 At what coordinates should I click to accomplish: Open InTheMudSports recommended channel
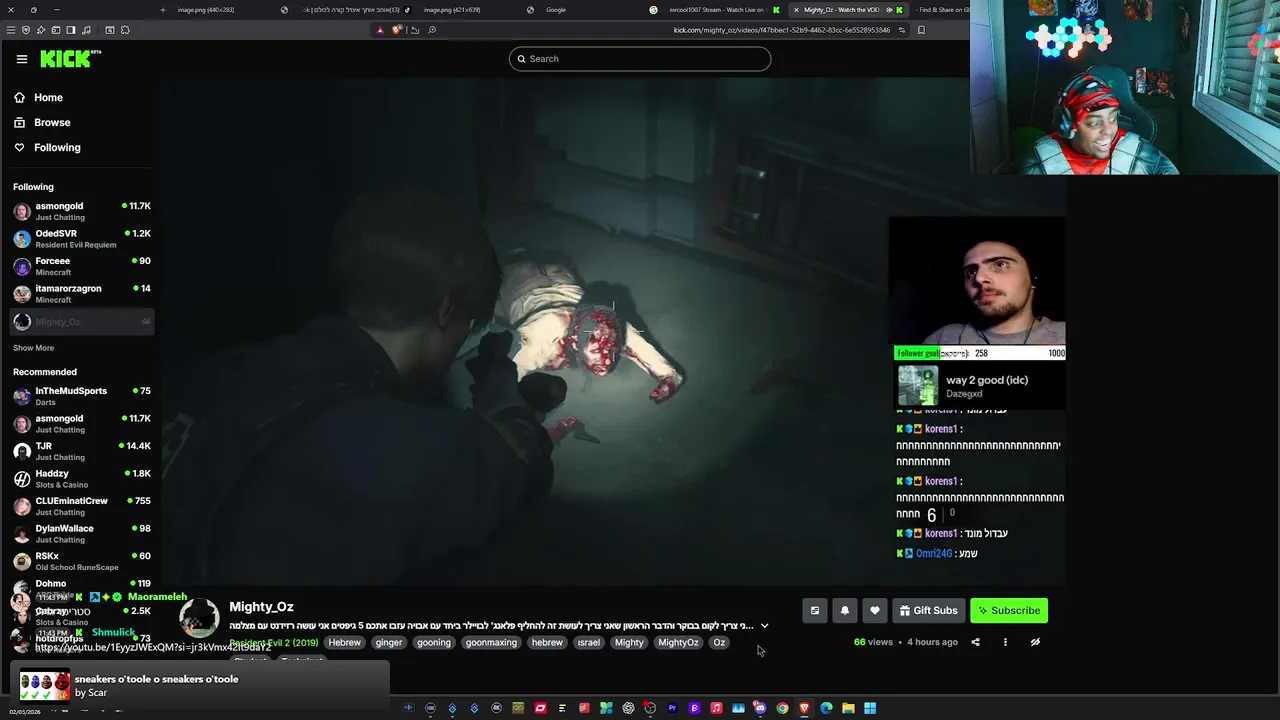pyautogui.click(x=82, y=396)
